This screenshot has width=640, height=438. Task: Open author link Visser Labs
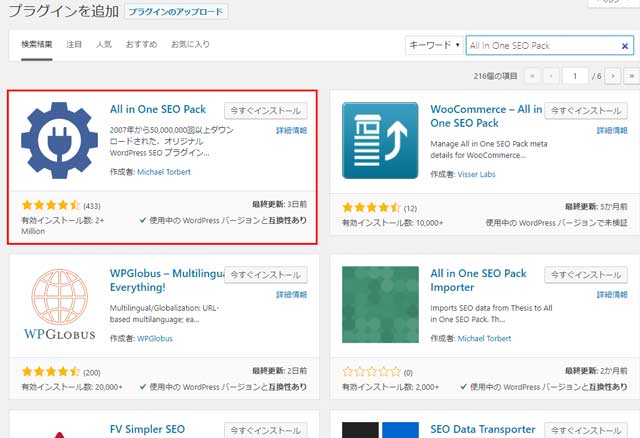tap(476, 174)
